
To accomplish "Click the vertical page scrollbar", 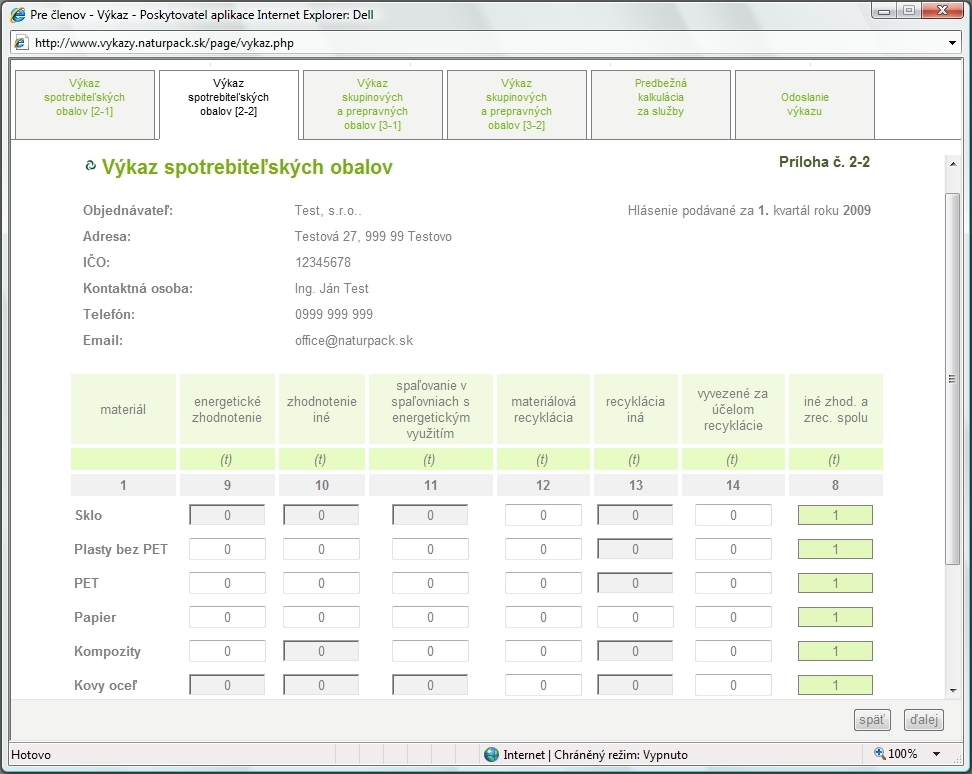I will click(952, 380).
